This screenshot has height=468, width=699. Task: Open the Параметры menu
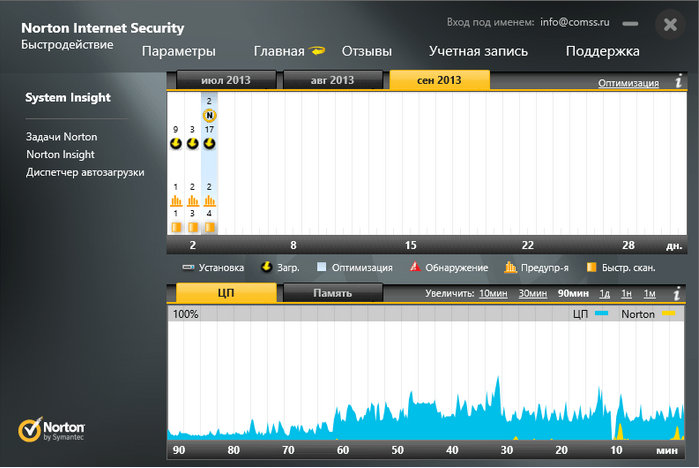pyautogui.click(x=178, y=51)
